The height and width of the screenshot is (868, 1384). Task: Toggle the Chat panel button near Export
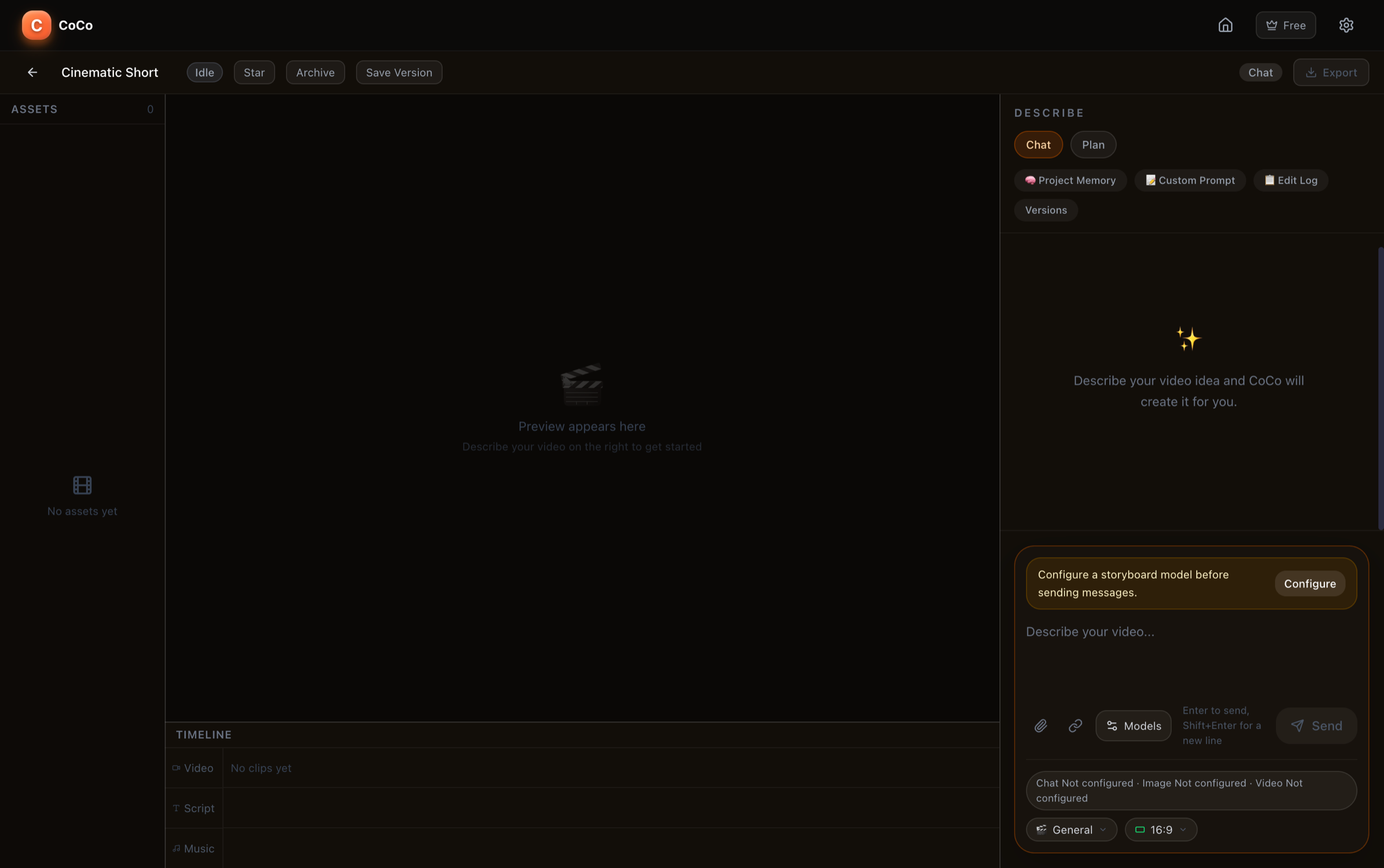pos(1260,72)
